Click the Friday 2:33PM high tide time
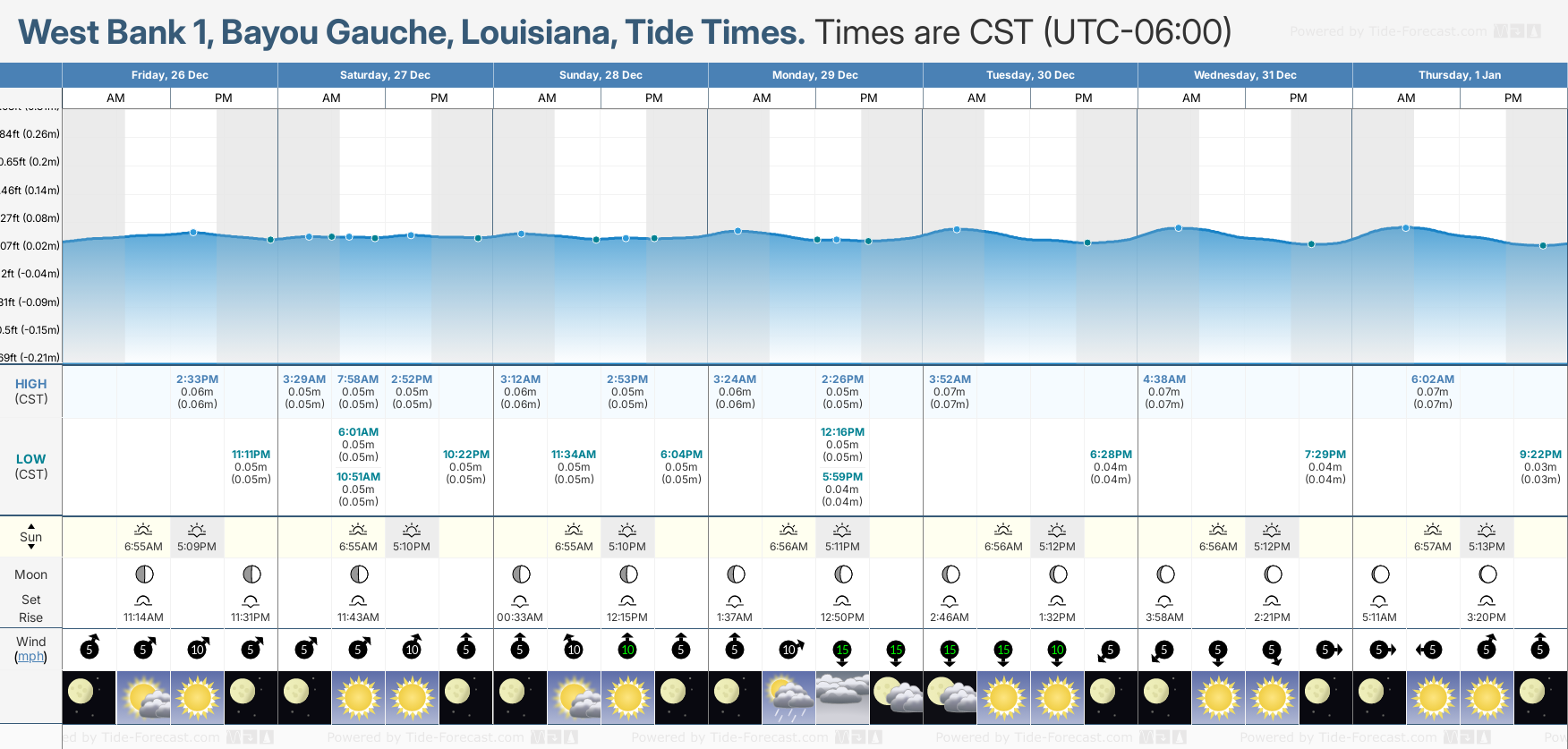 pos(197,379)
